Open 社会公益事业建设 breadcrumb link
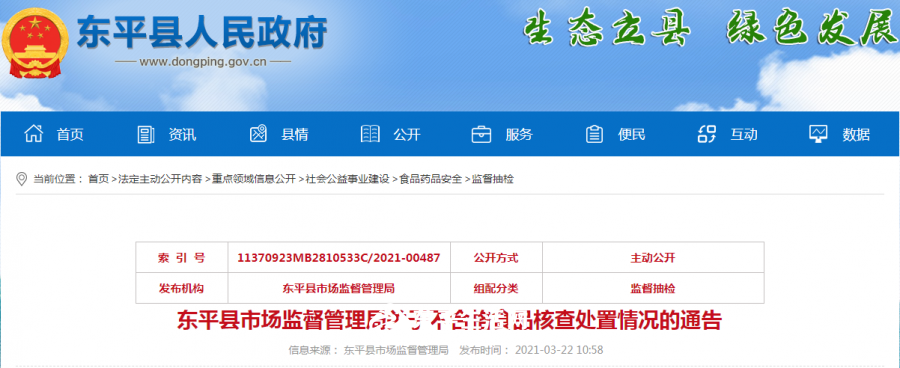 (347, 179)
